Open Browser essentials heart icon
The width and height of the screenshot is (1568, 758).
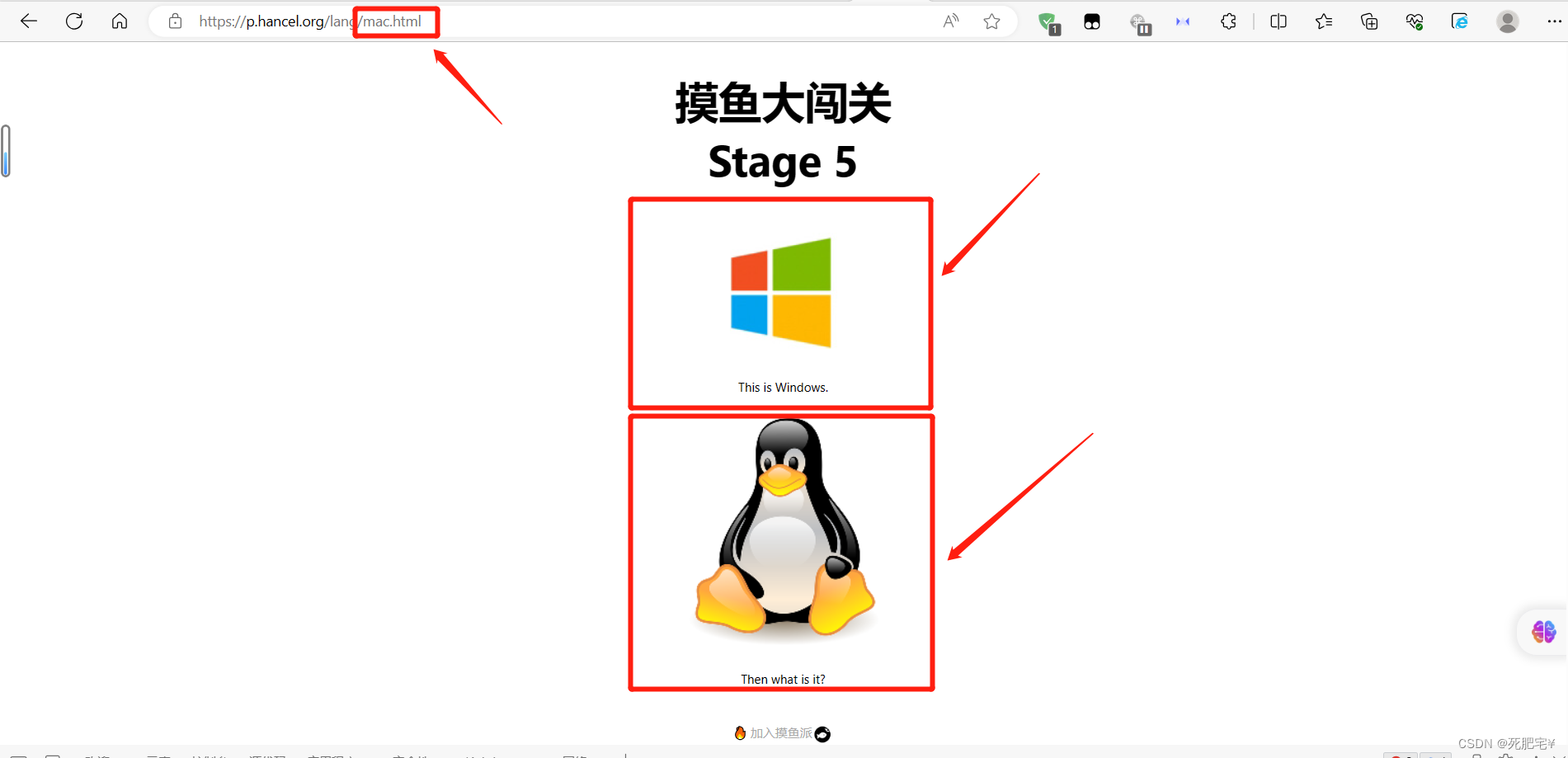point(1415,22)
